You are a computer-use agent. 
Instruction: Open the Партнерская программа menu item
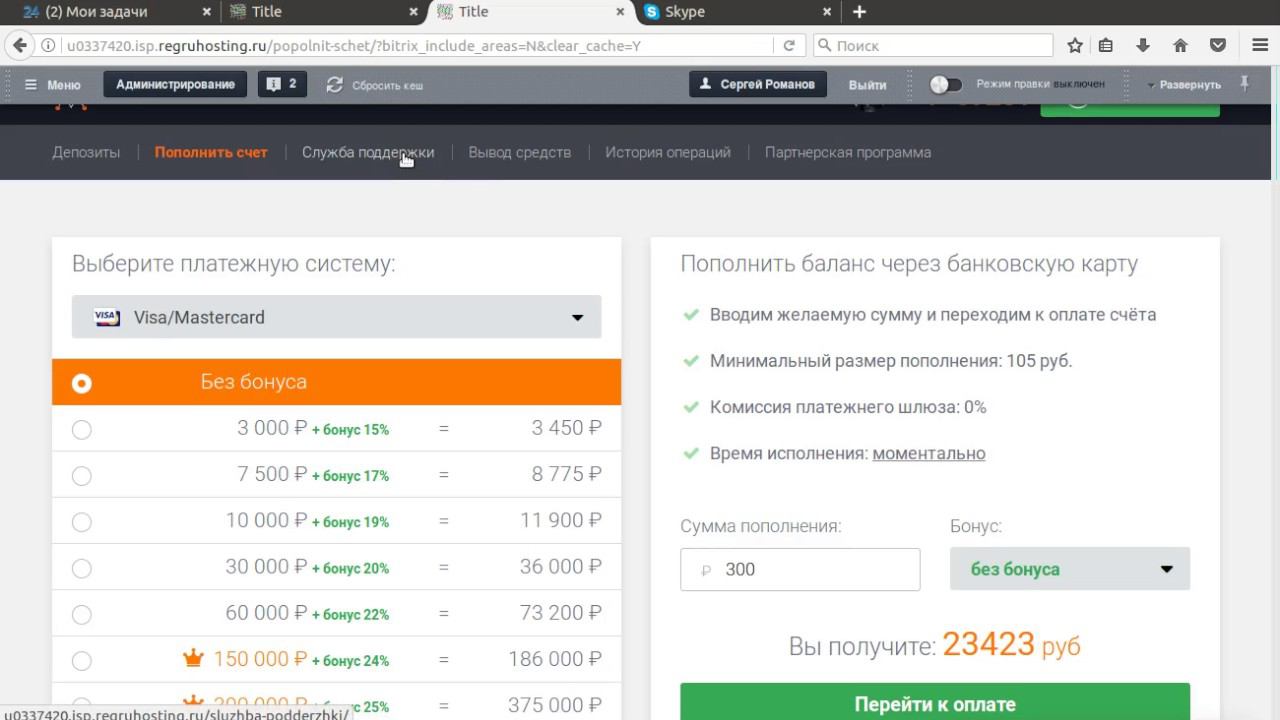pos(848,152)
